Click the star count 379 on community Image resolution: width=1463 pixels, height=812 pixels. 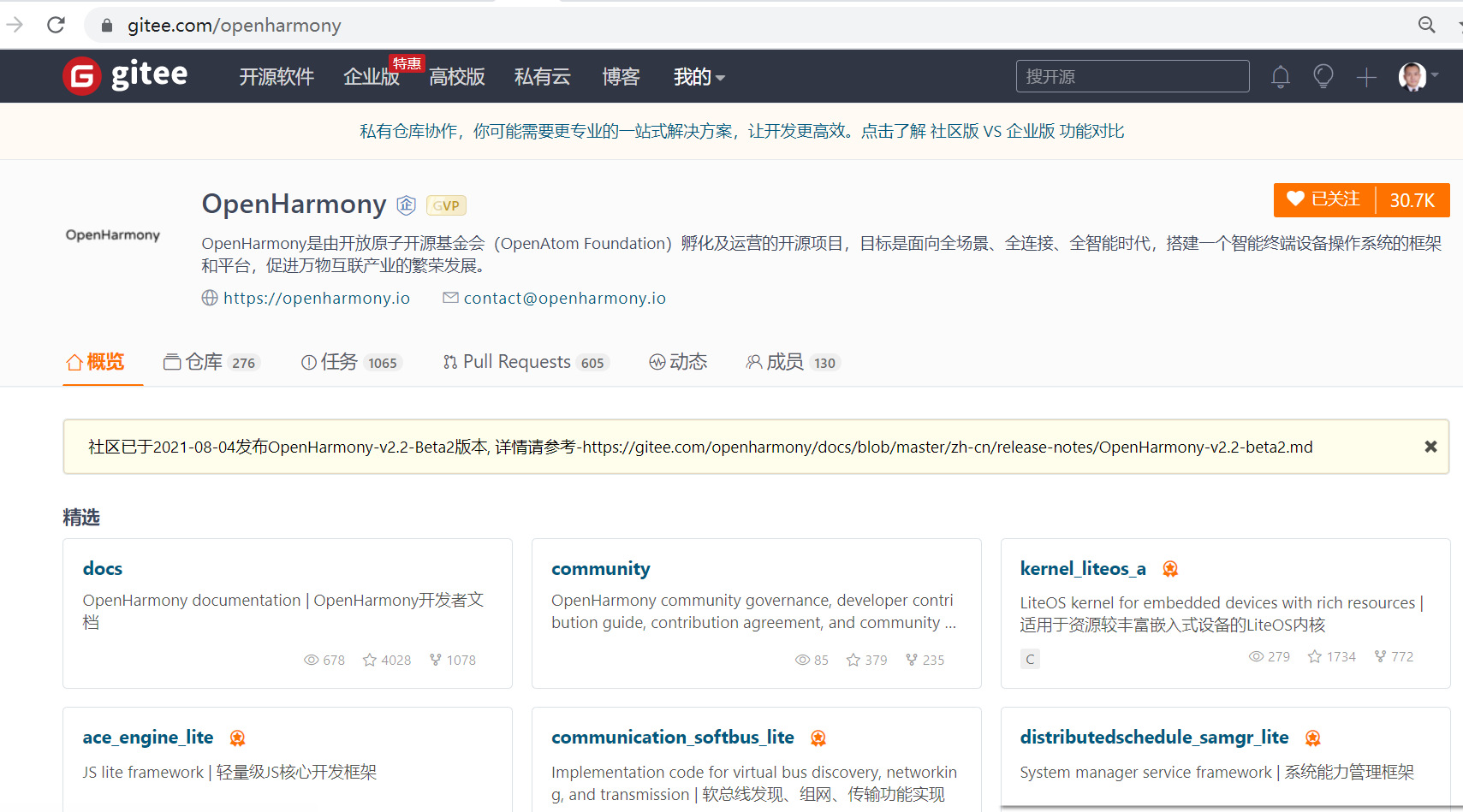[x=867, y=660]
